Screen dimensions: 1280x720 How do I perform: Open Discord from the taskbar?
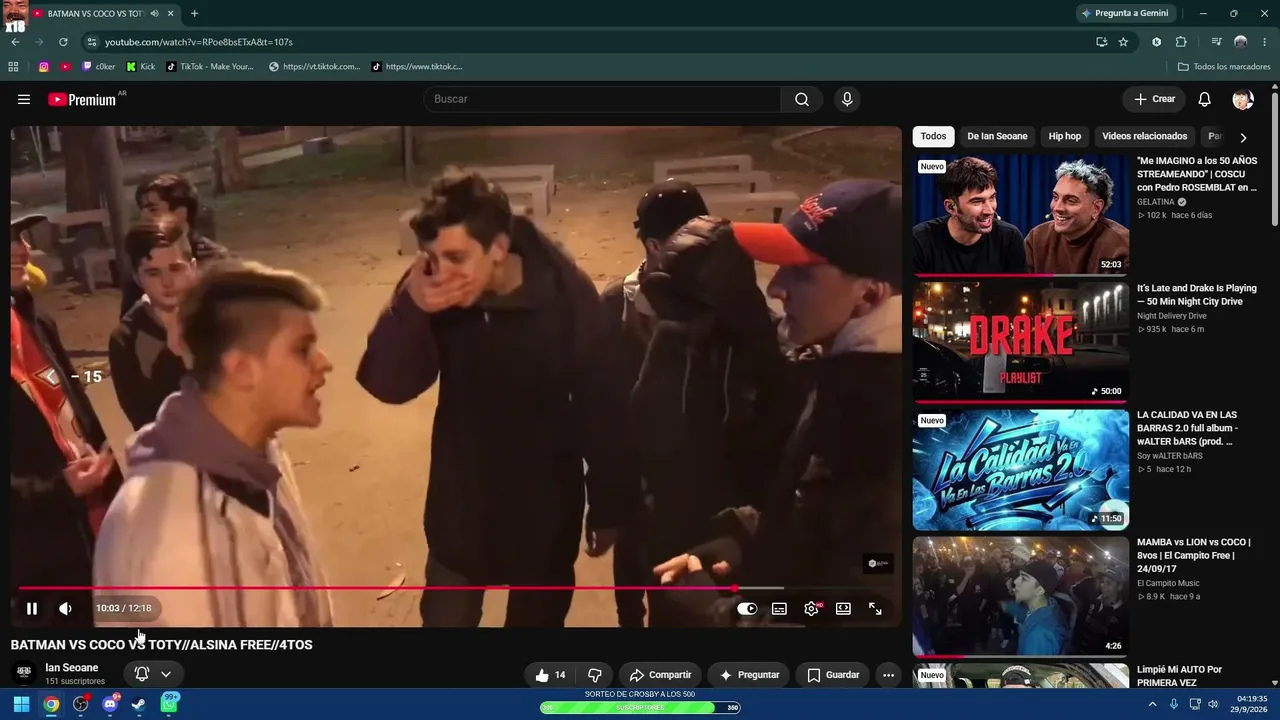coord(110,704)
